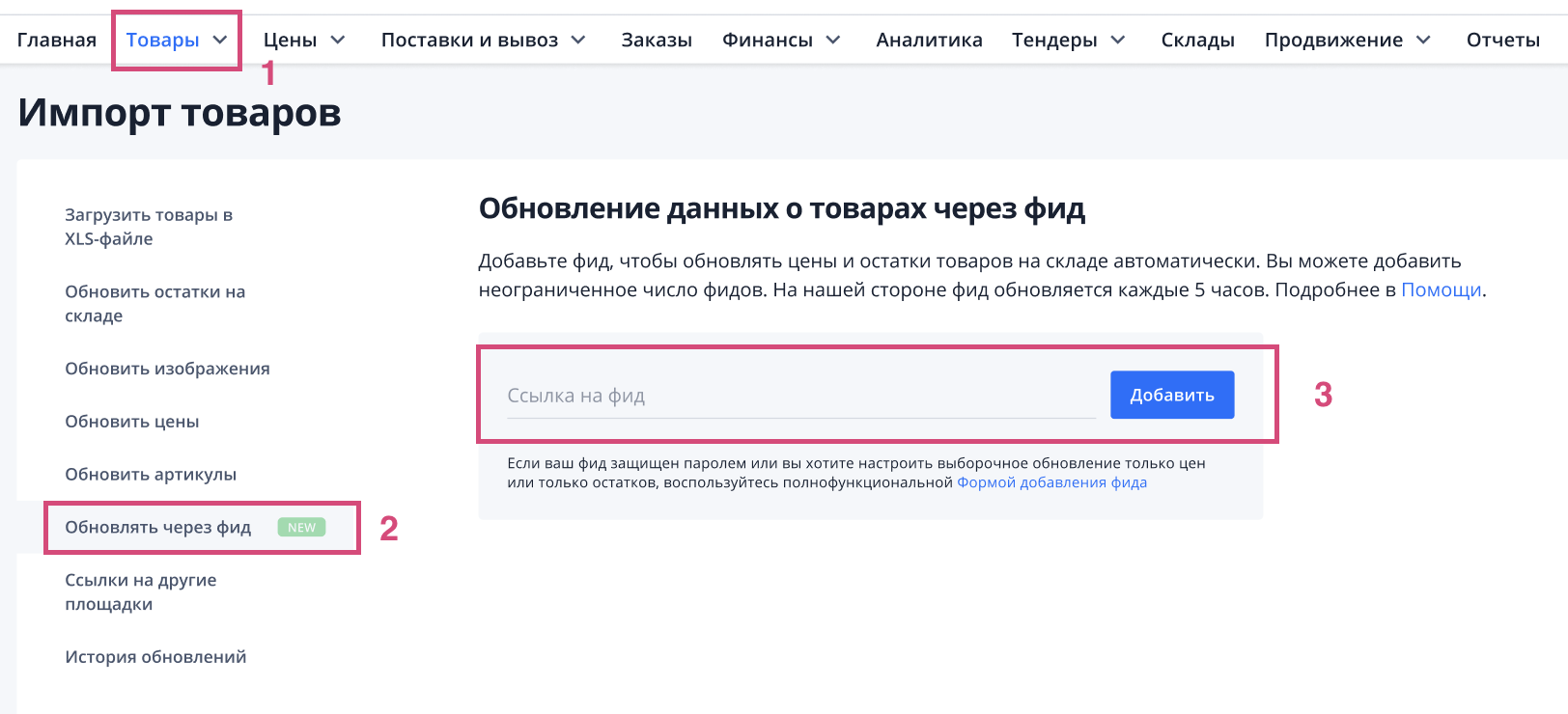This screenshot has height=714, width=1568.
Task: Select Обновлять через фид with NEW badge
Action: [x=158, y=528]
